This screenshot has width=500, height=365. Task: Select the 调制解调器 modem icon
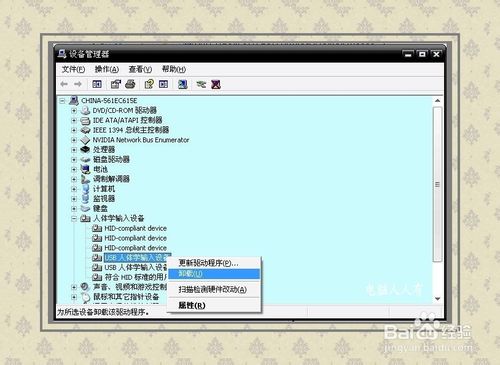pyautogui.click(x=86, y=179)
